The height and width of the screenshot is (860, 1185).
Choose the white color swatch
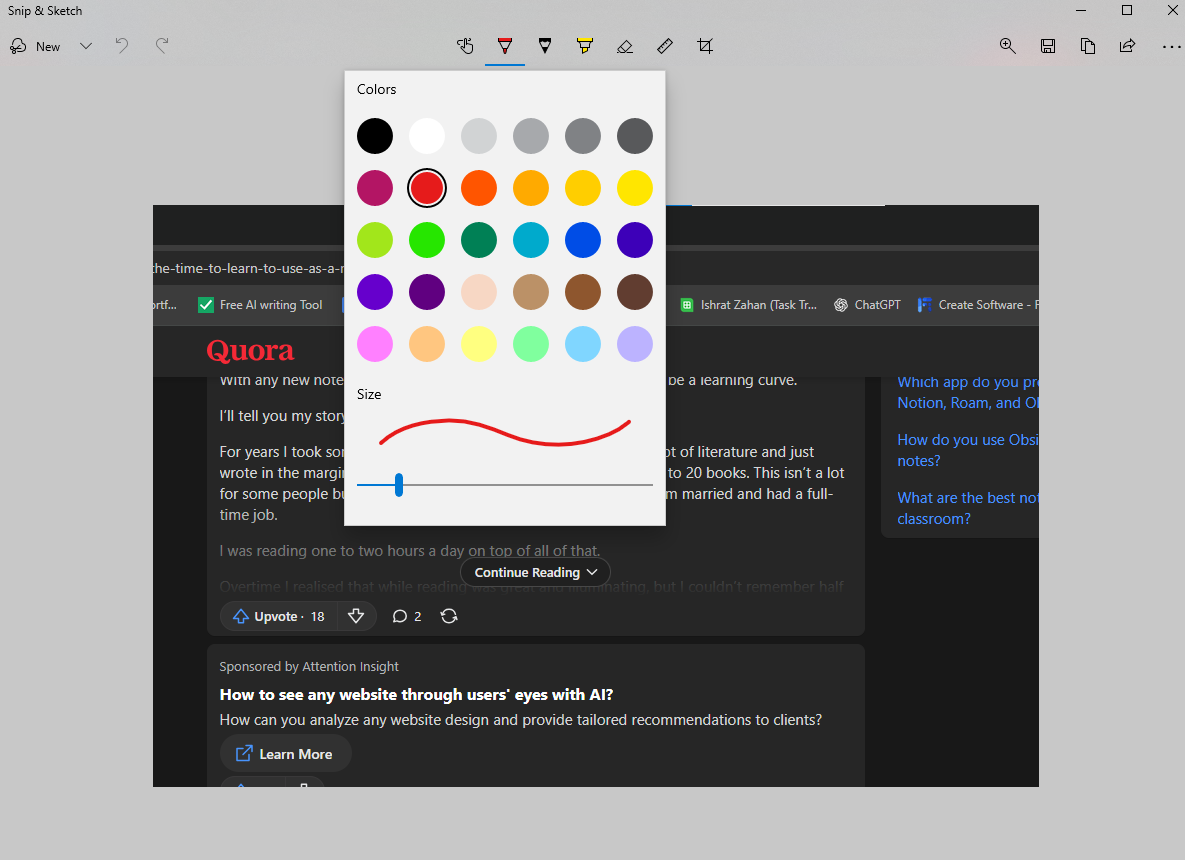point(427,136)
